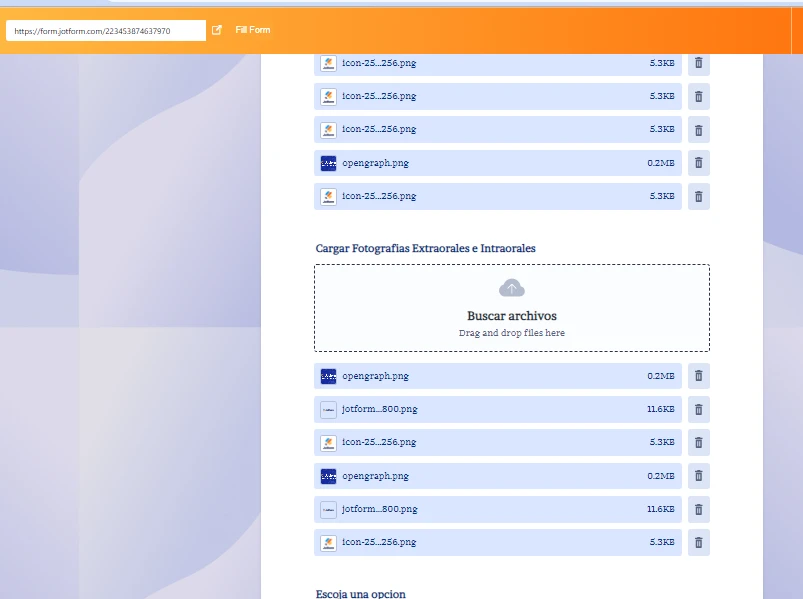Click the opengraph.png thumbnail in lower list
The width and height of the screenshot is (803, 599).
[x=328, y=376]
